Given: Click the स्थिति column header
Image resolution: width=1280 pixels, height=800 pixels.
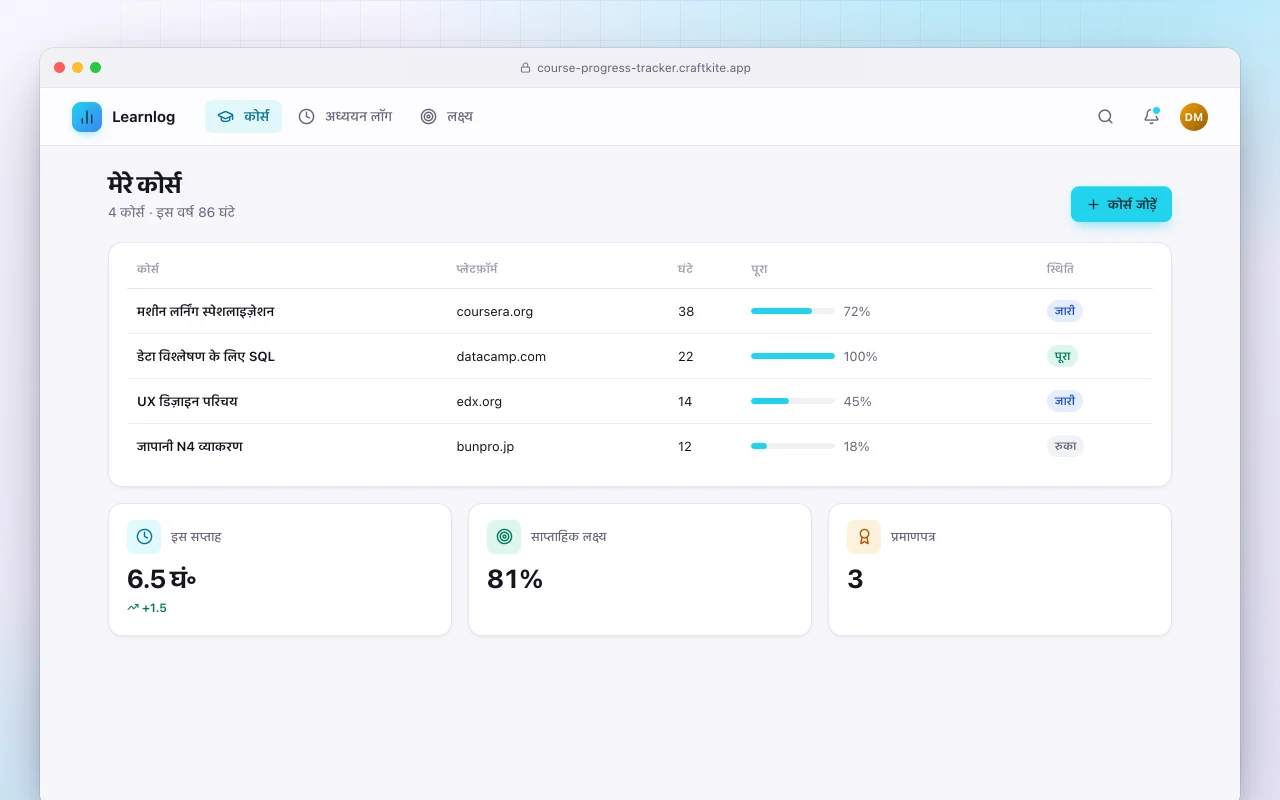Looking at the screenshot, I should pyautogui.click(x=1061, y=269).
